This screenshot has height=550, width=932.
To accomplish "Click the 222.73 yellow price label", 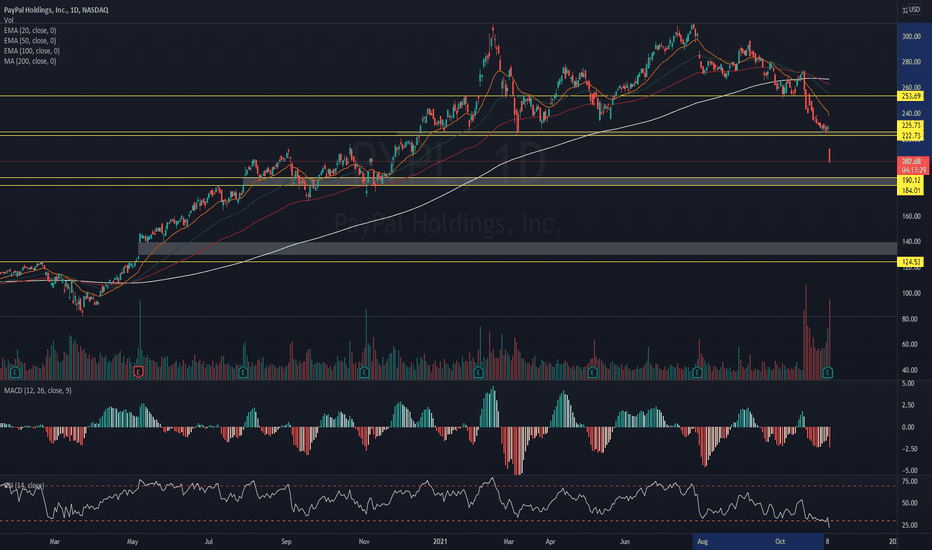I will click(911, 136).
